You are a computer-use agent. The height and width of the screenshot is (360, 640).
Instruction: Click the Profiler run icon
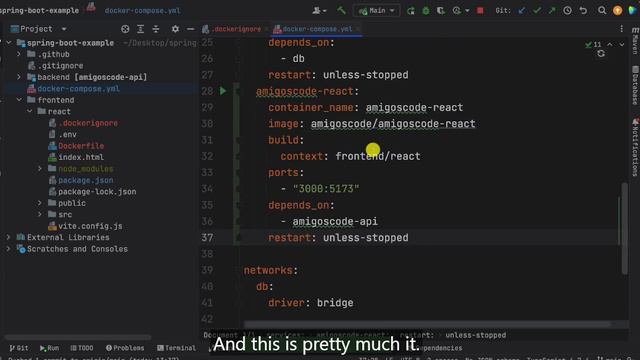pyautogui.click(x=457, y=11)
